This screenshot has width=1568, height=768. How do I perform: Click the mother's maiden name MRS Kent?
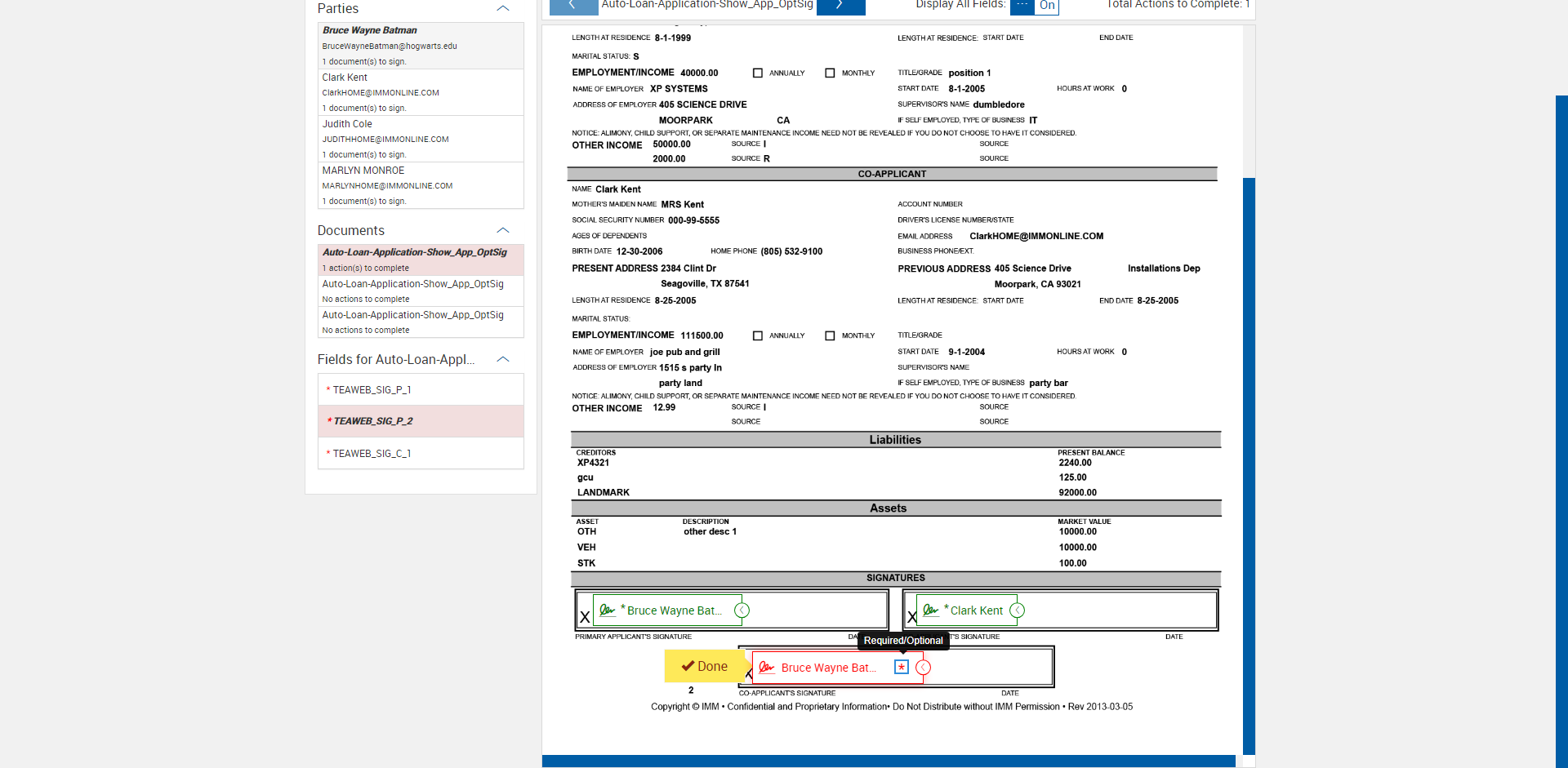point(683,205)
